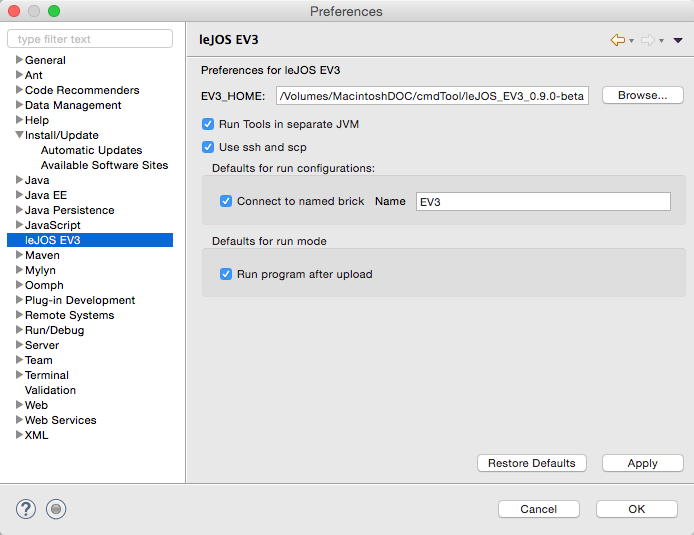
Task: Expand the XML tree node
Action: pyautogui.click(x=19, y=435)
